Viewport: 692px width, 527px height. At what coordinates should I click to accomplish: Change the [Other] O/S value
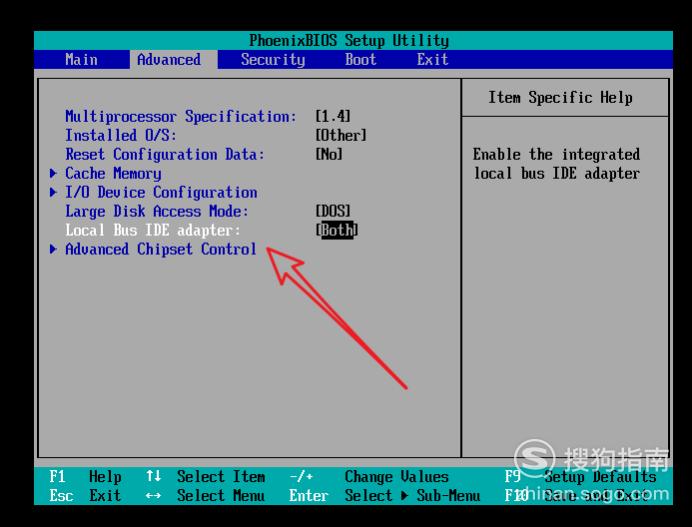(341, 136)
